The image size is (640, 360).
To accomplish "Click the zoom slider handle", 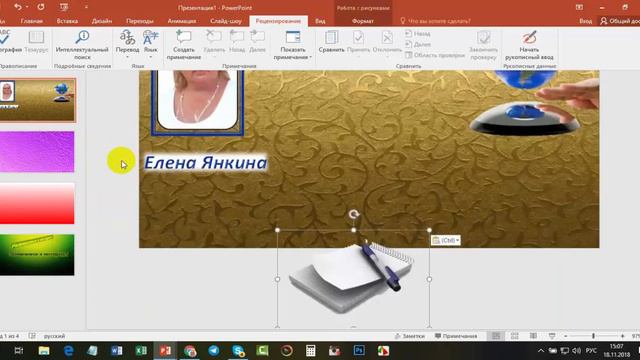I will point(593,336).
